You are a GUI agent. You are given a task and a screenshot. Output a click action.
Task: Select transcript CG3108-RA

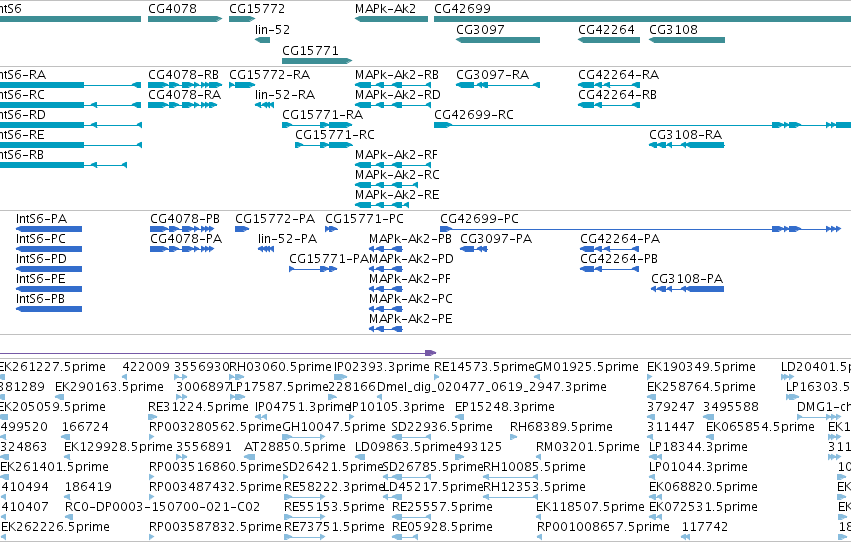(685, 135)
